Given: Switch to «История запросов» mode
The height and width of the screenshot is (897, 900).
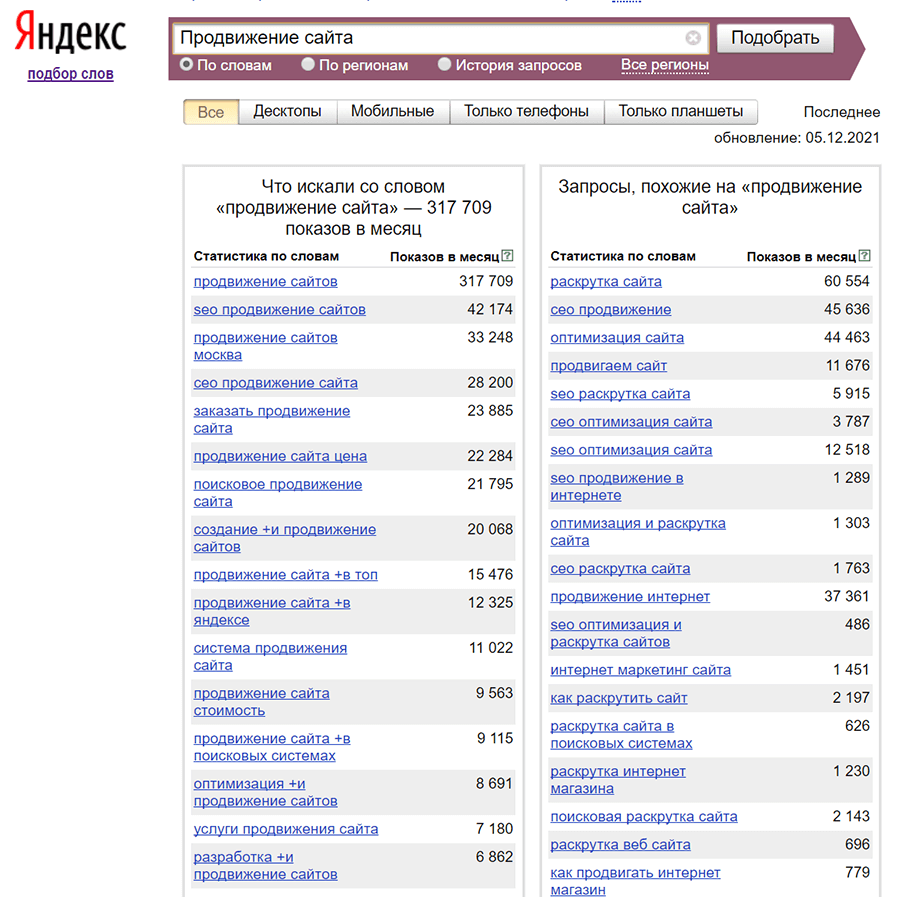Looking at the screenshot, I should point(442,64).
